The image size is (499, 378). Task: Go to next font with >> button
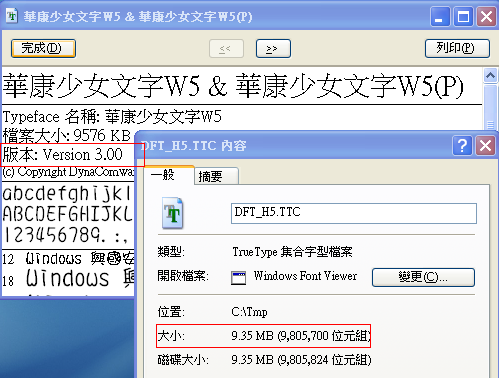273,49
